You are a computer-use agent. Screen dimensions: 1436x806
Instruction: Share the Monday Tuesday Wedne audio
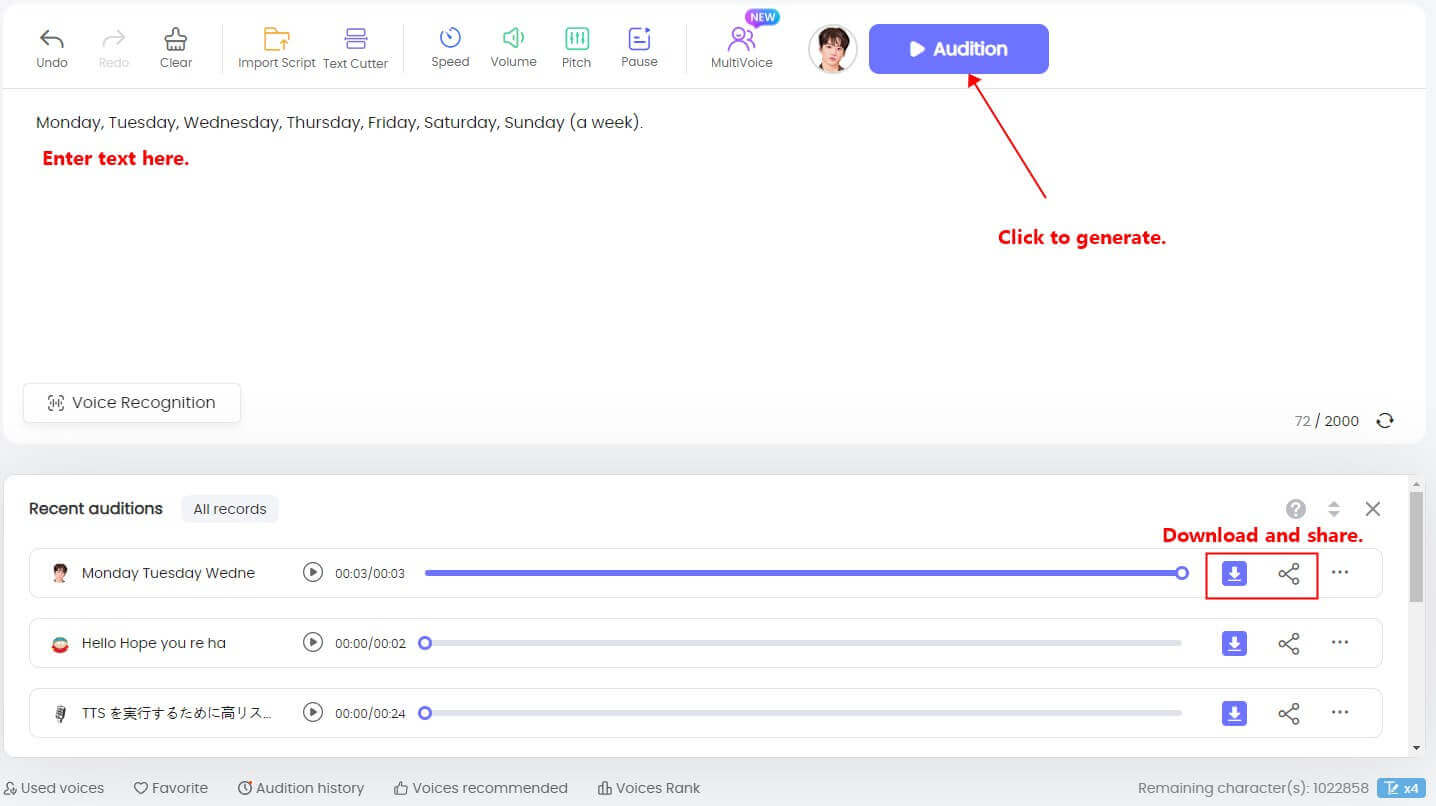coord(1289,574)
